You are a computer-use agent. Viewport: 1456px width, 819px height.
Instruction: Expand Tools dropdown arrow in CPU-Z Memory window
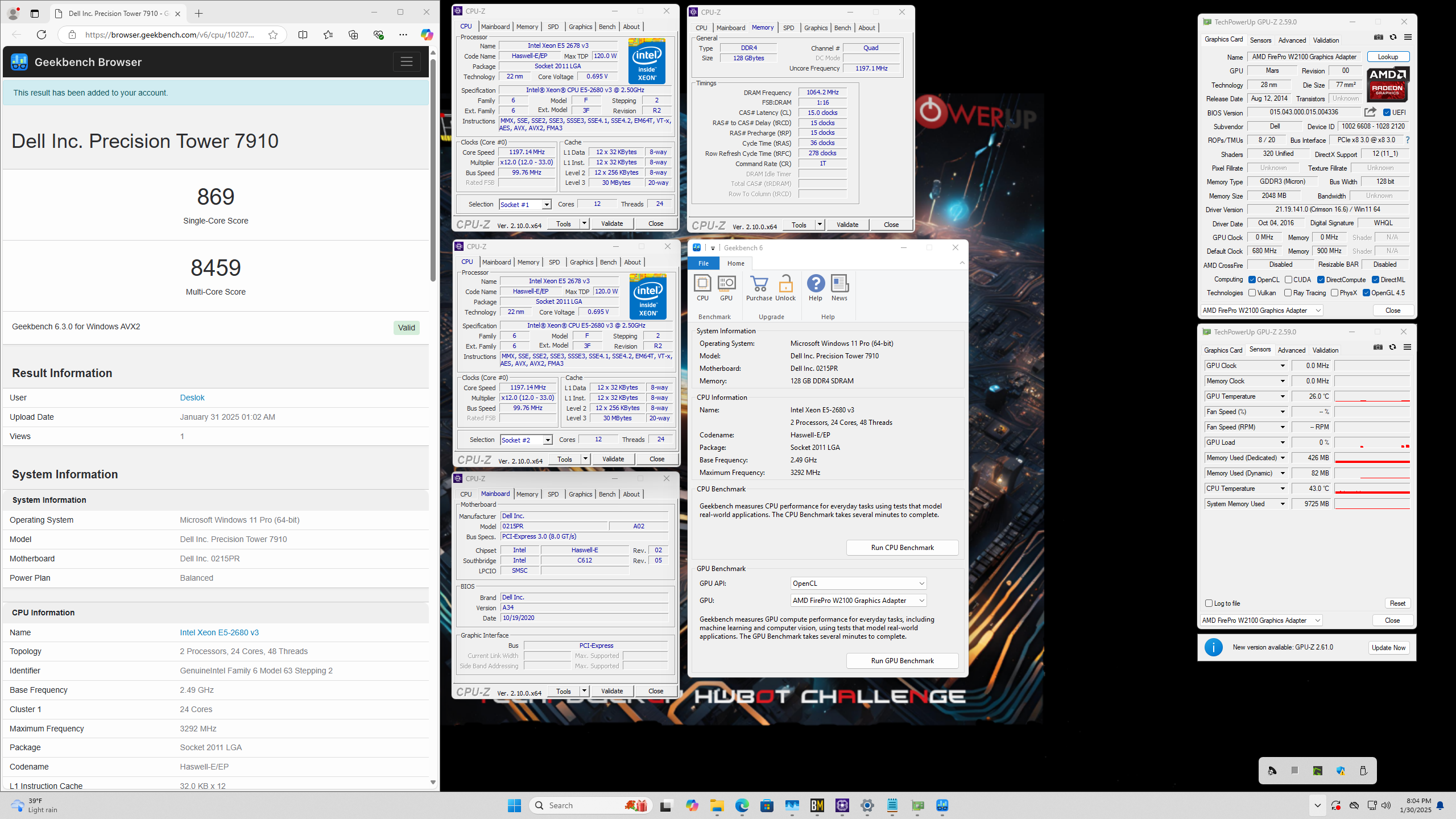pos(820,225)
